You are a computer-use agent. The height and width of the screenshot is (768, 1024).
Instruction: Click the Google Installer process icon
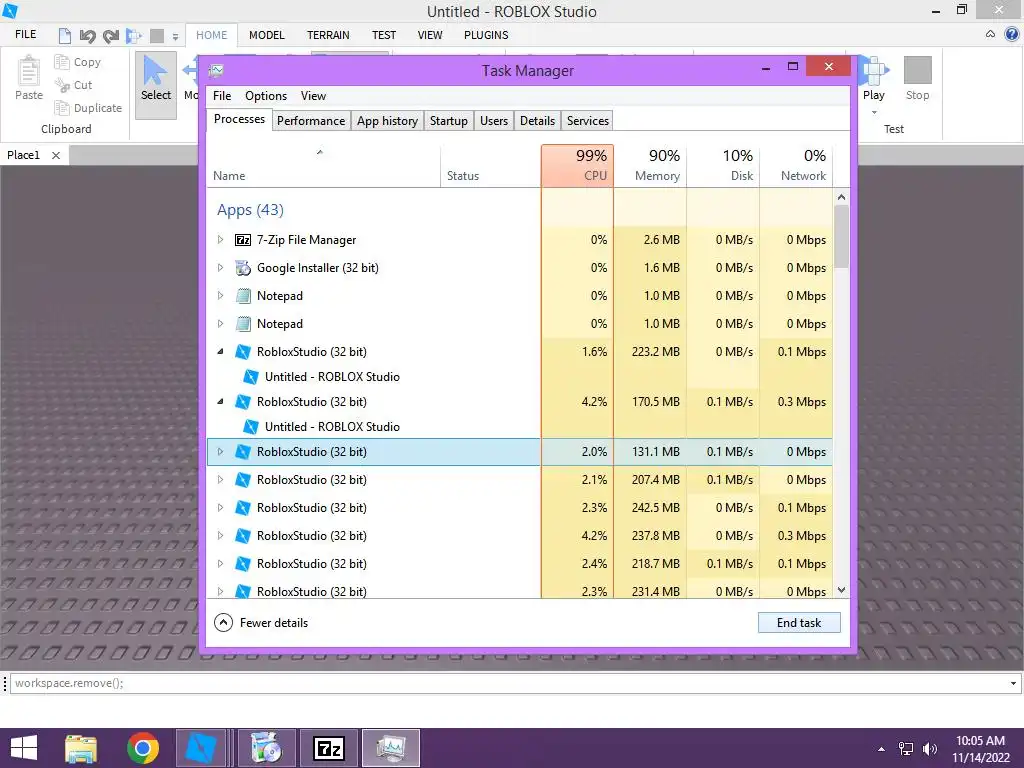click(x=243, y=268)
